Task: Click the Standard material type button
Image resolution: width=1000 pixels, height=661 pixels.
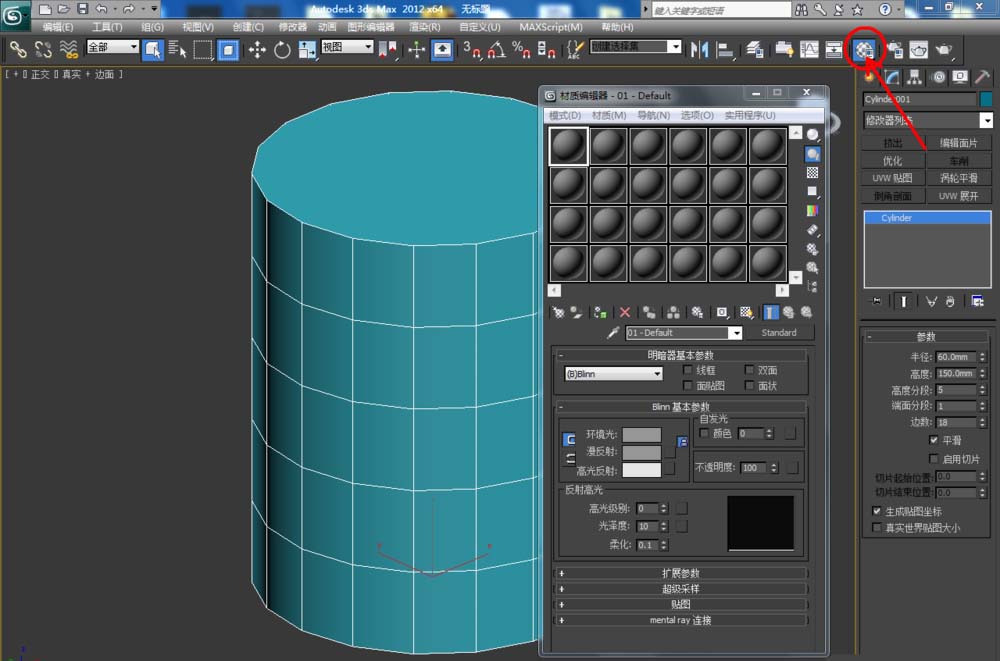Action: 779,333
